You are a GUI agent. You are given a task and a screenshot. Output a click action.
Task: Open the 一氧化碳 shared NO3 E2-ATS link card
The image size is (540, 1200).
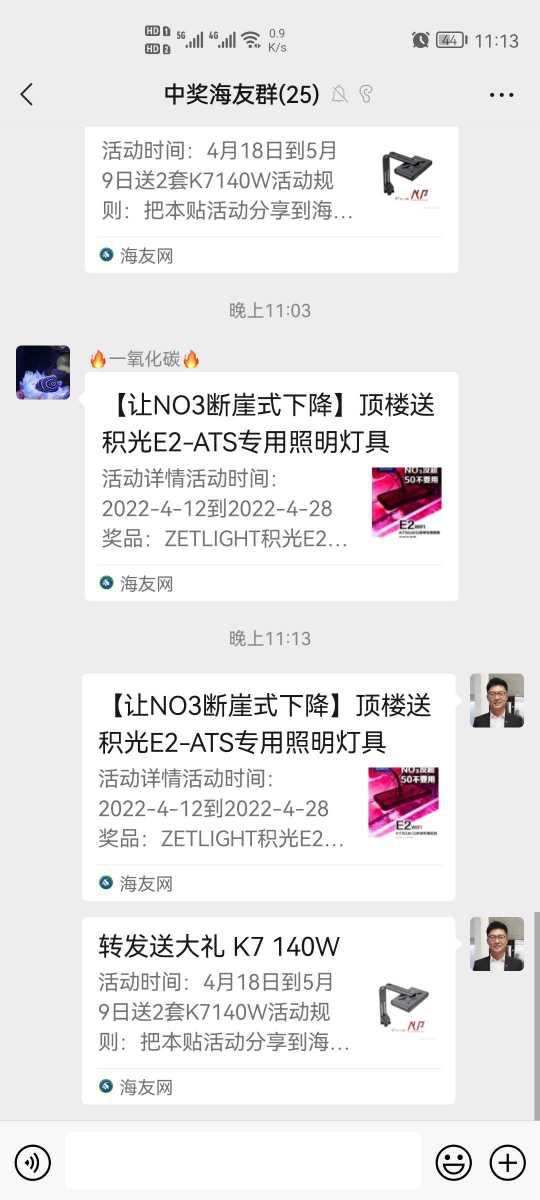pos(271,486)
